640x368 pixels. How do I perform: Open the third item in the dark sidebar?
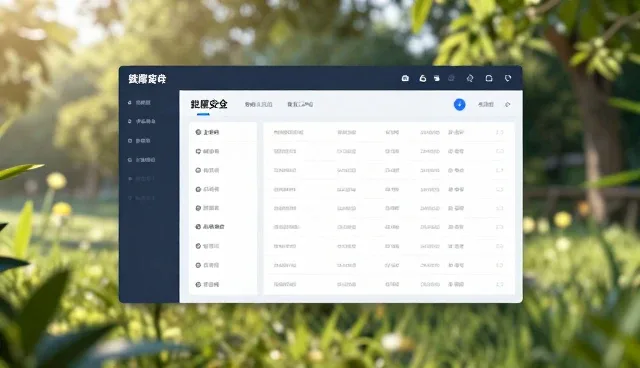139,140
